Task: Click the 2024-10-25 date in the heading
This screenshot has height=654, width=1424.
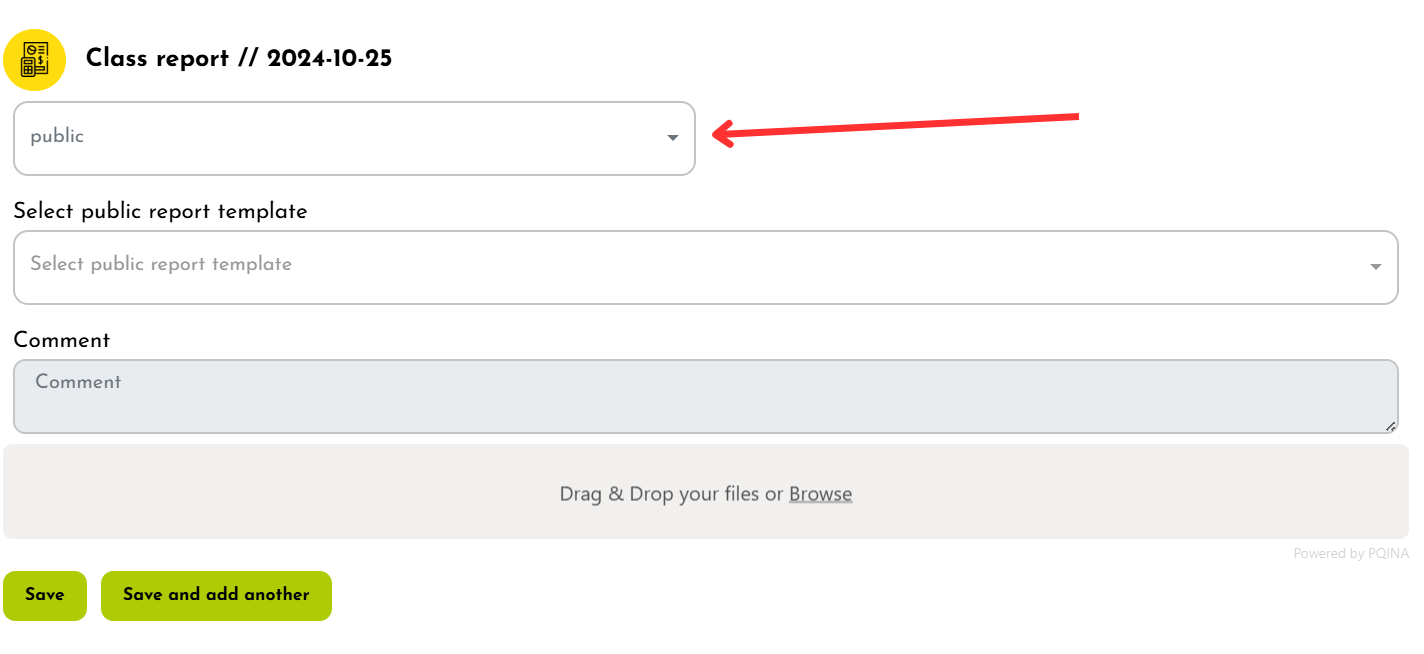Action: [329, 59]
